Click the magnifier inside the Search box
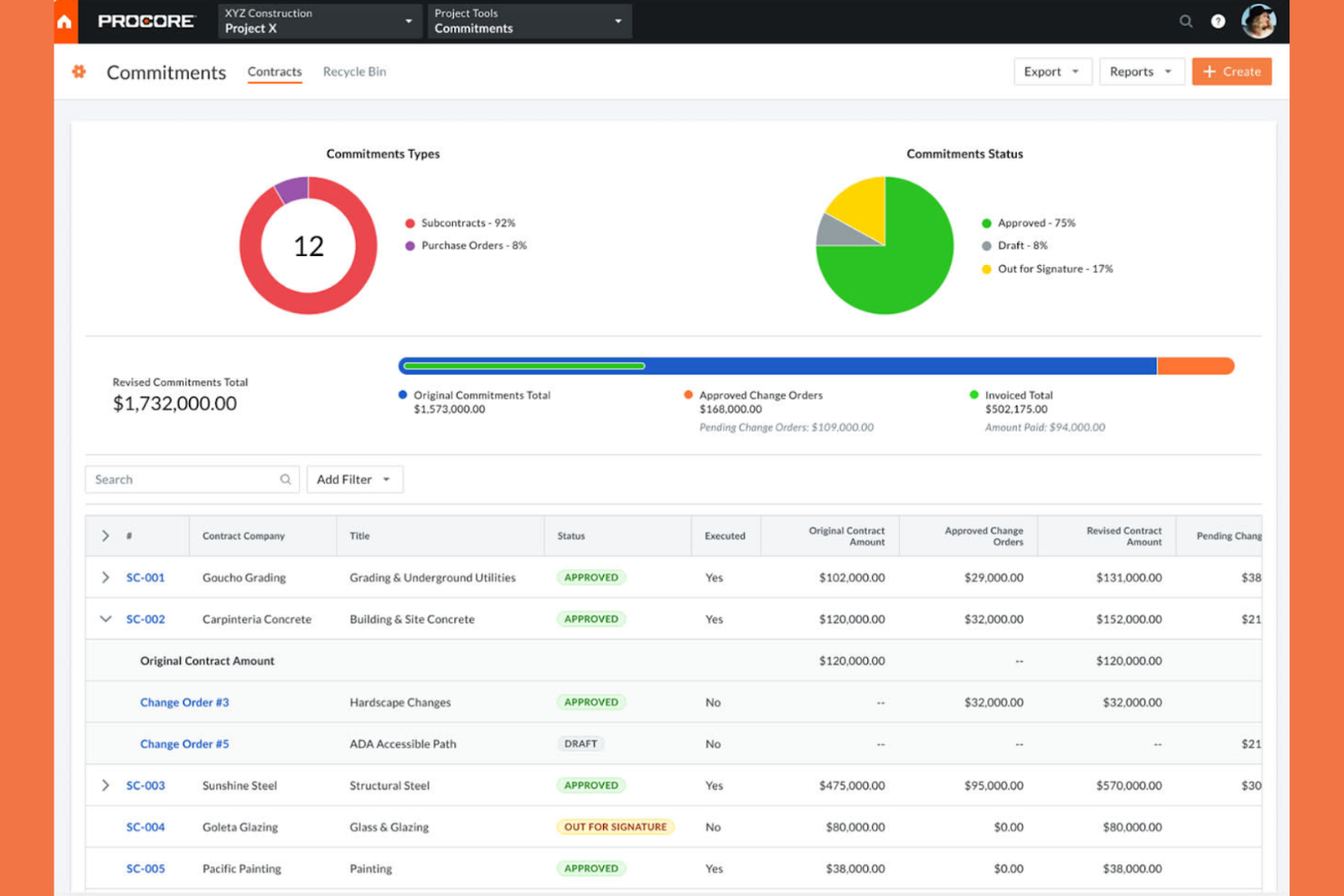The height and width of the screenshot is (896, 1344). click(x=285, y=479)
